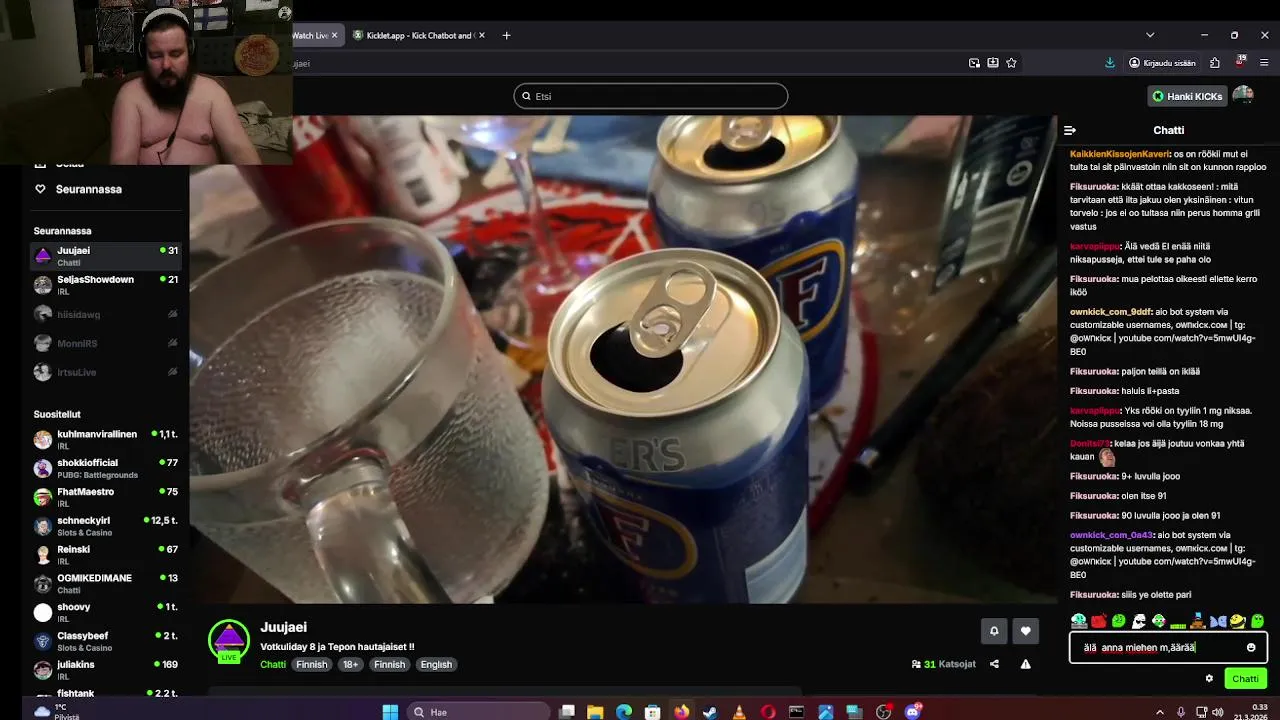Open offline channel MonniRS in sidebar
Viewport: 1280px width, 720px height.
coord(106,343)
